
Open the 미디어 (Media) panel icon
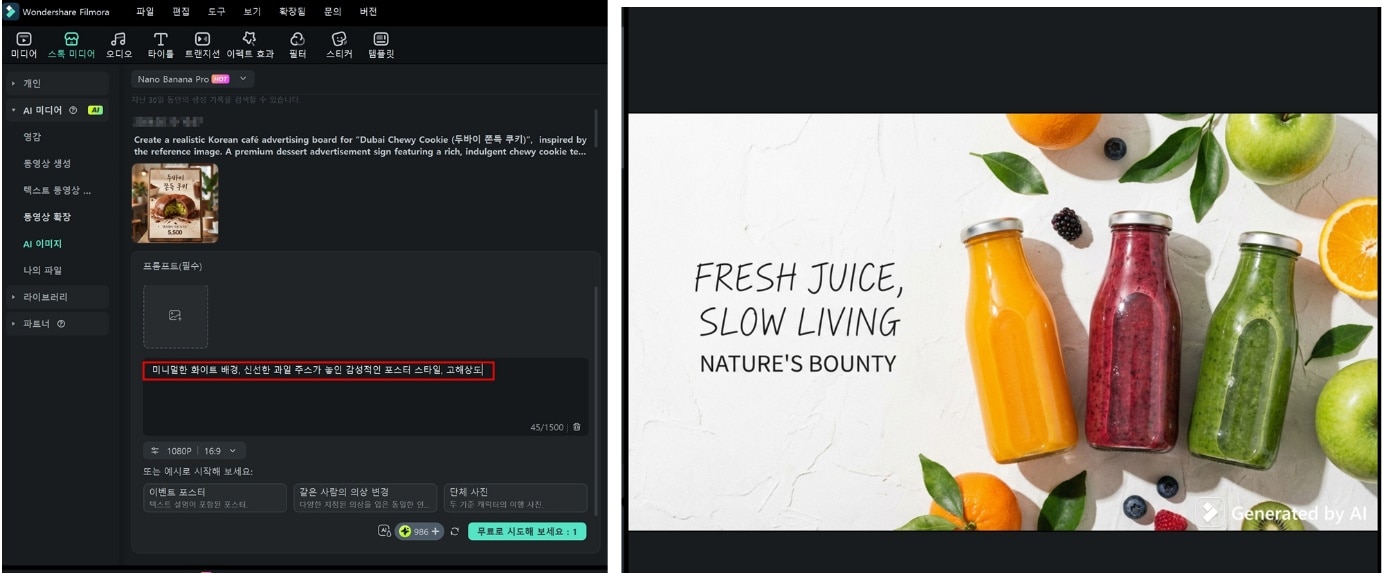click(24, 44)
